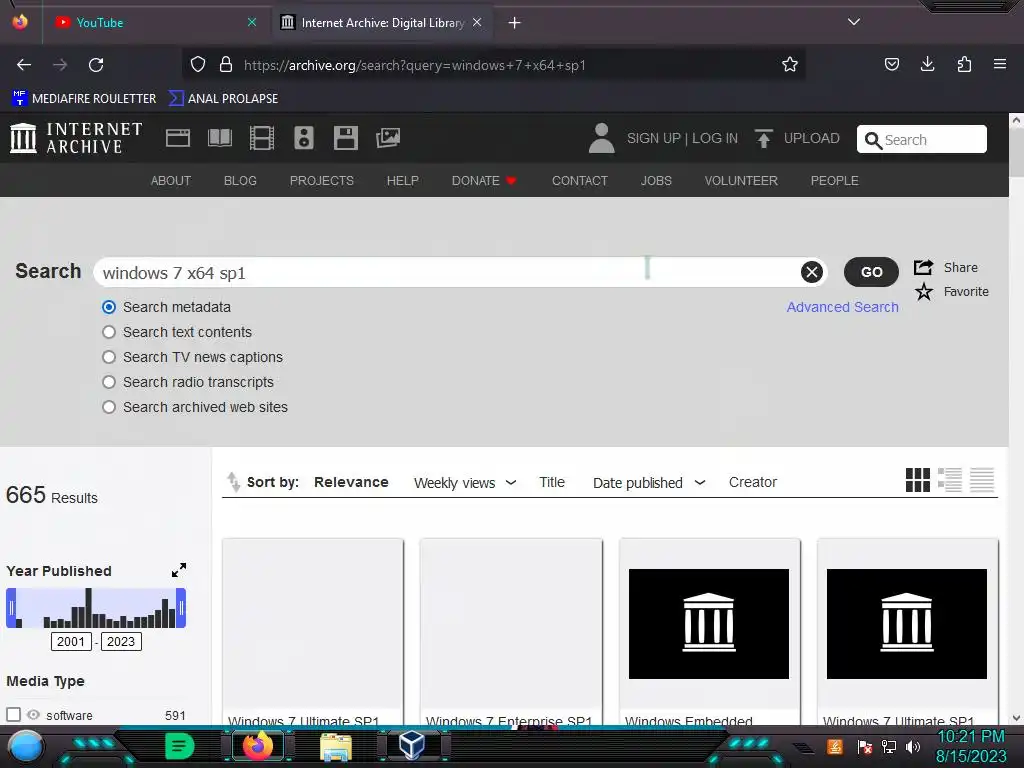Open the BLOG menu item
This screenshot has width=1024, height=768.
click(240, 180)
